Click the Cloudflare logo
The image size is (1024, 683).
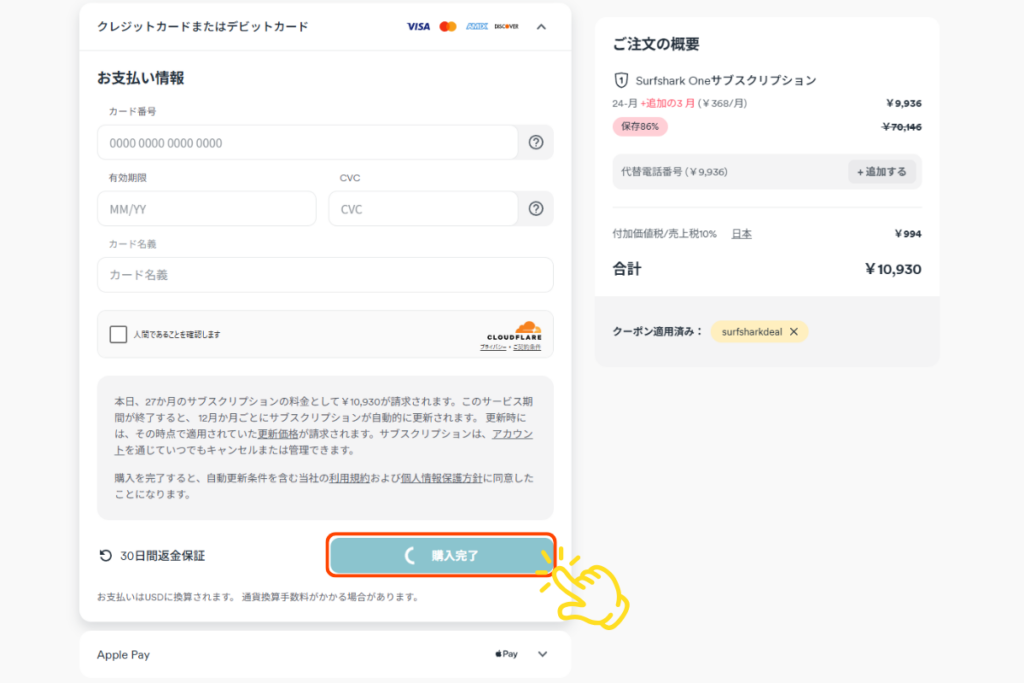click(514, 332)
